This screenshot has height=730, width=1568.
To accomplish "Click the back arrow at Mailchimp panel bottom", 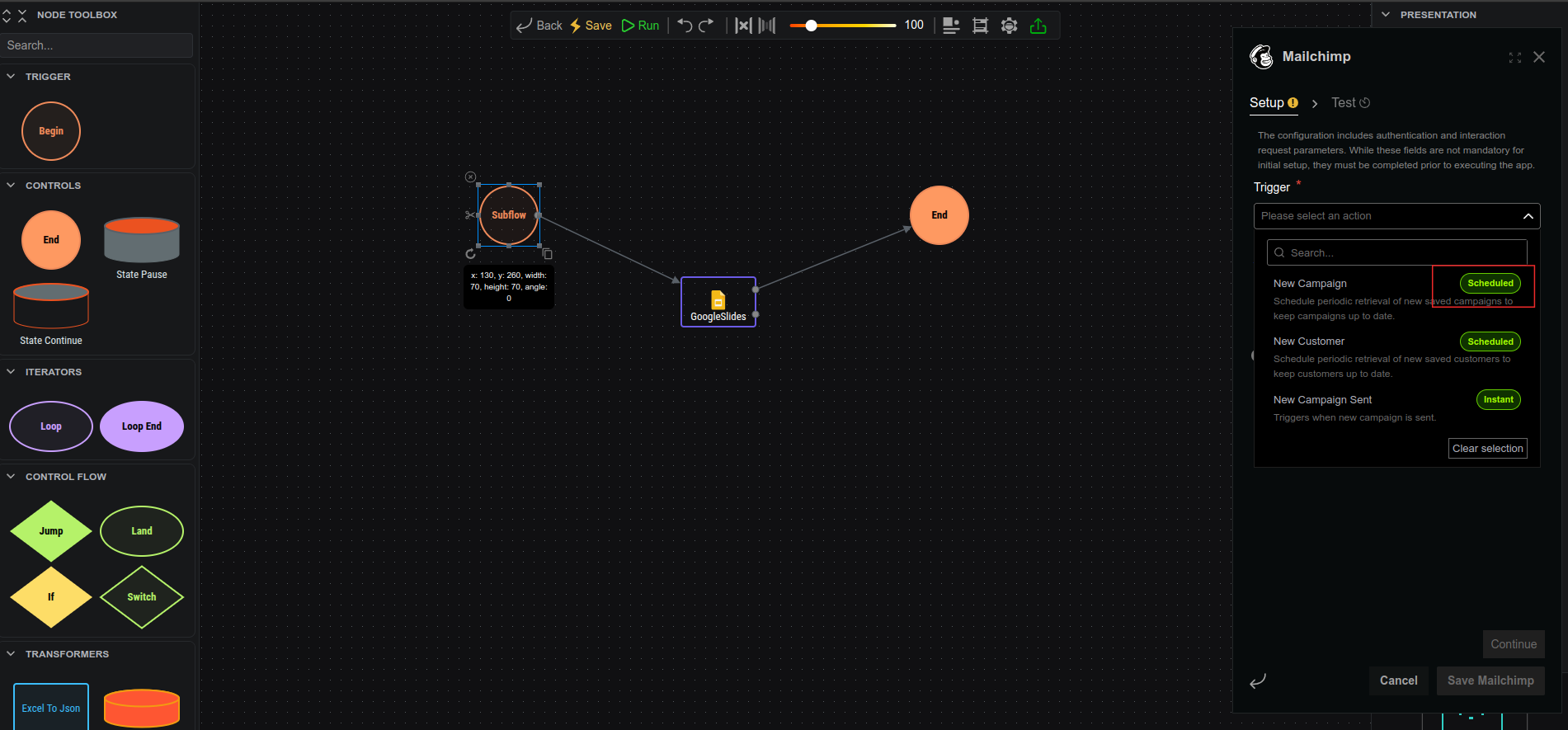I will 1258,681.
